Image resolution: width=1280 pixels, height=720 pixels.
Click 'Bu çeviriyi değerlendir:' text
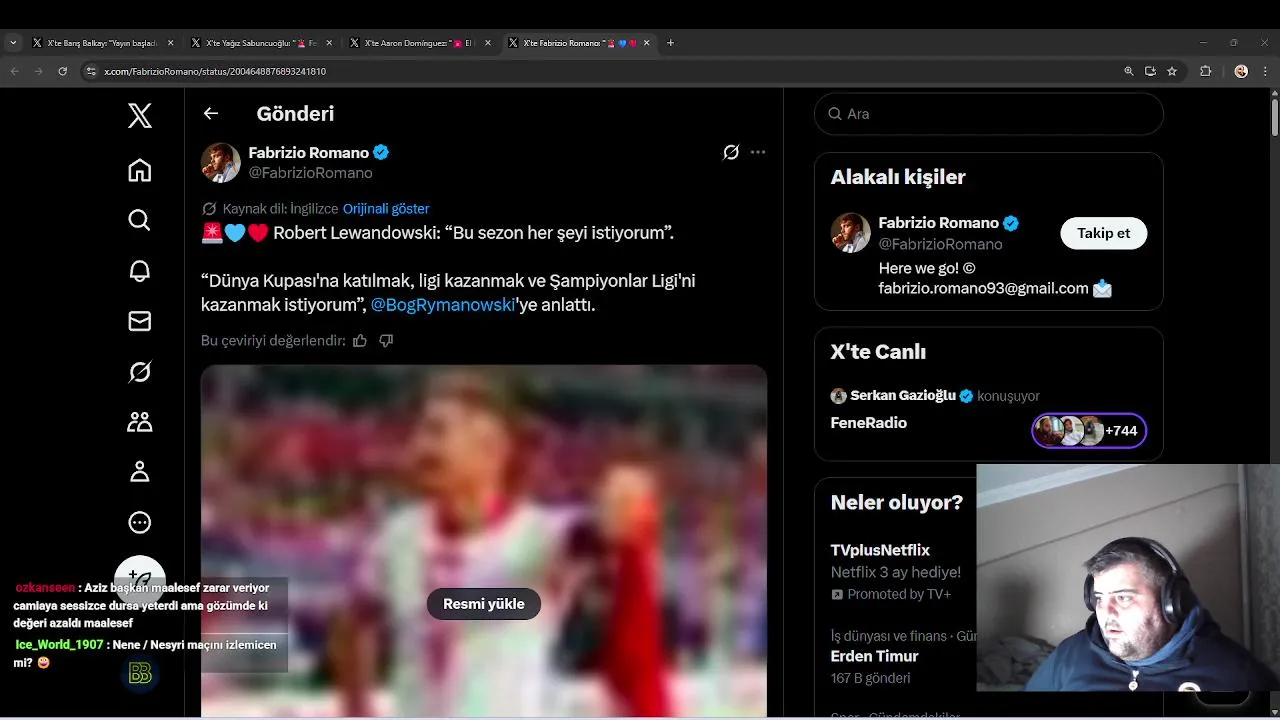273,341
